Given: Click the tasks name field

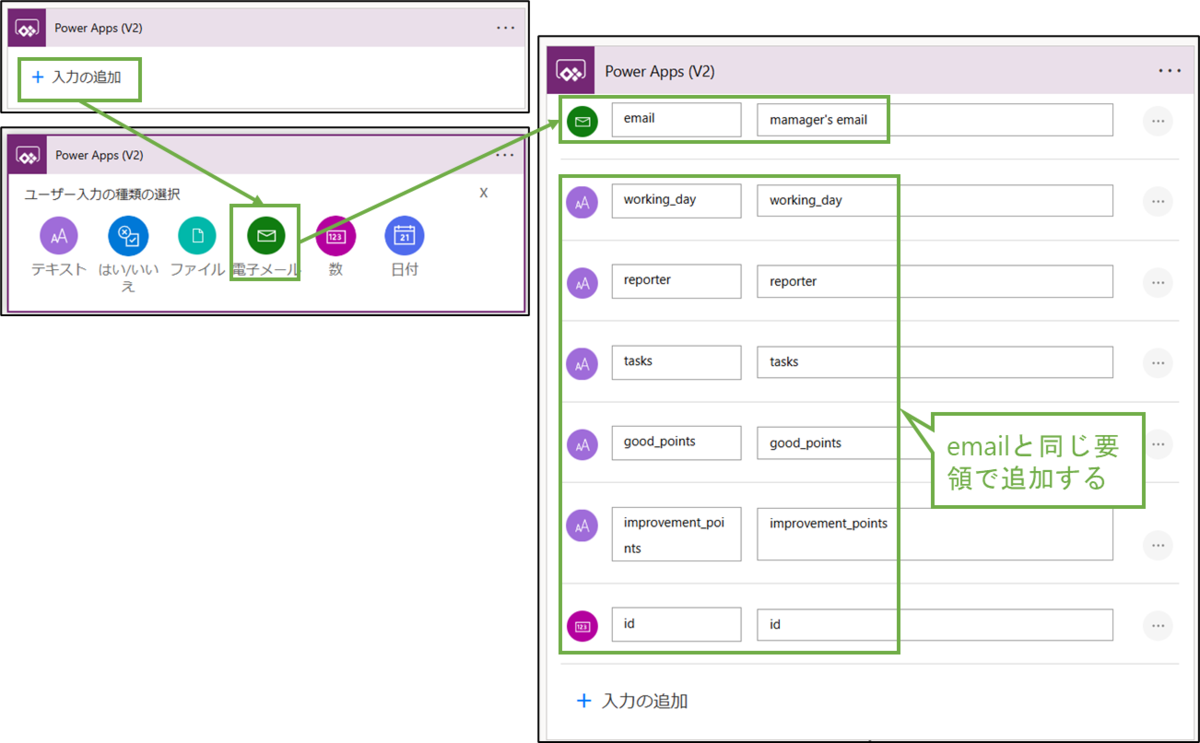Looking at the screenshot, I should pyautogui.click(x=677, y=362).
